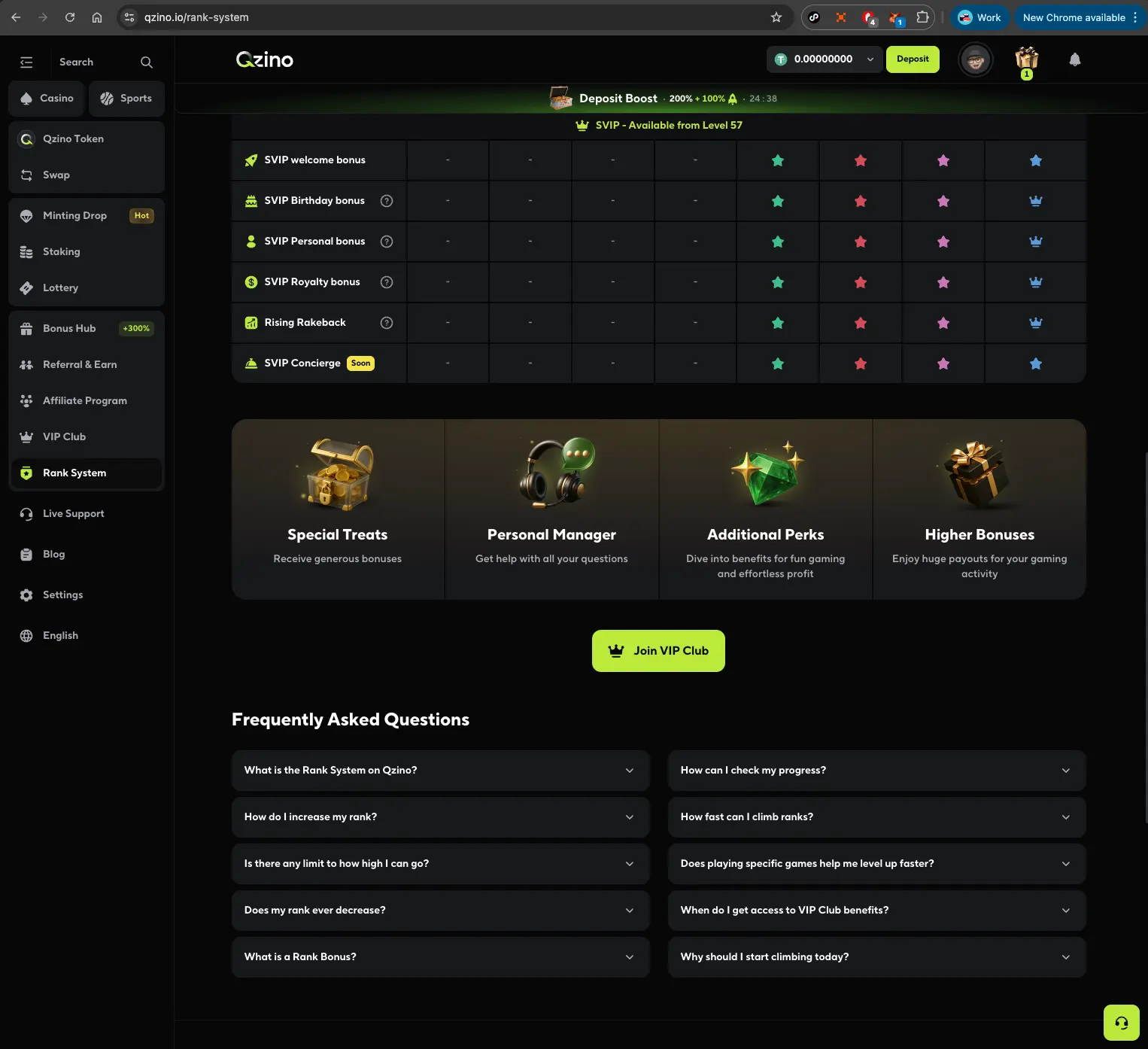Click the crown icon in SVIP Birthday bonus row

1036,201
